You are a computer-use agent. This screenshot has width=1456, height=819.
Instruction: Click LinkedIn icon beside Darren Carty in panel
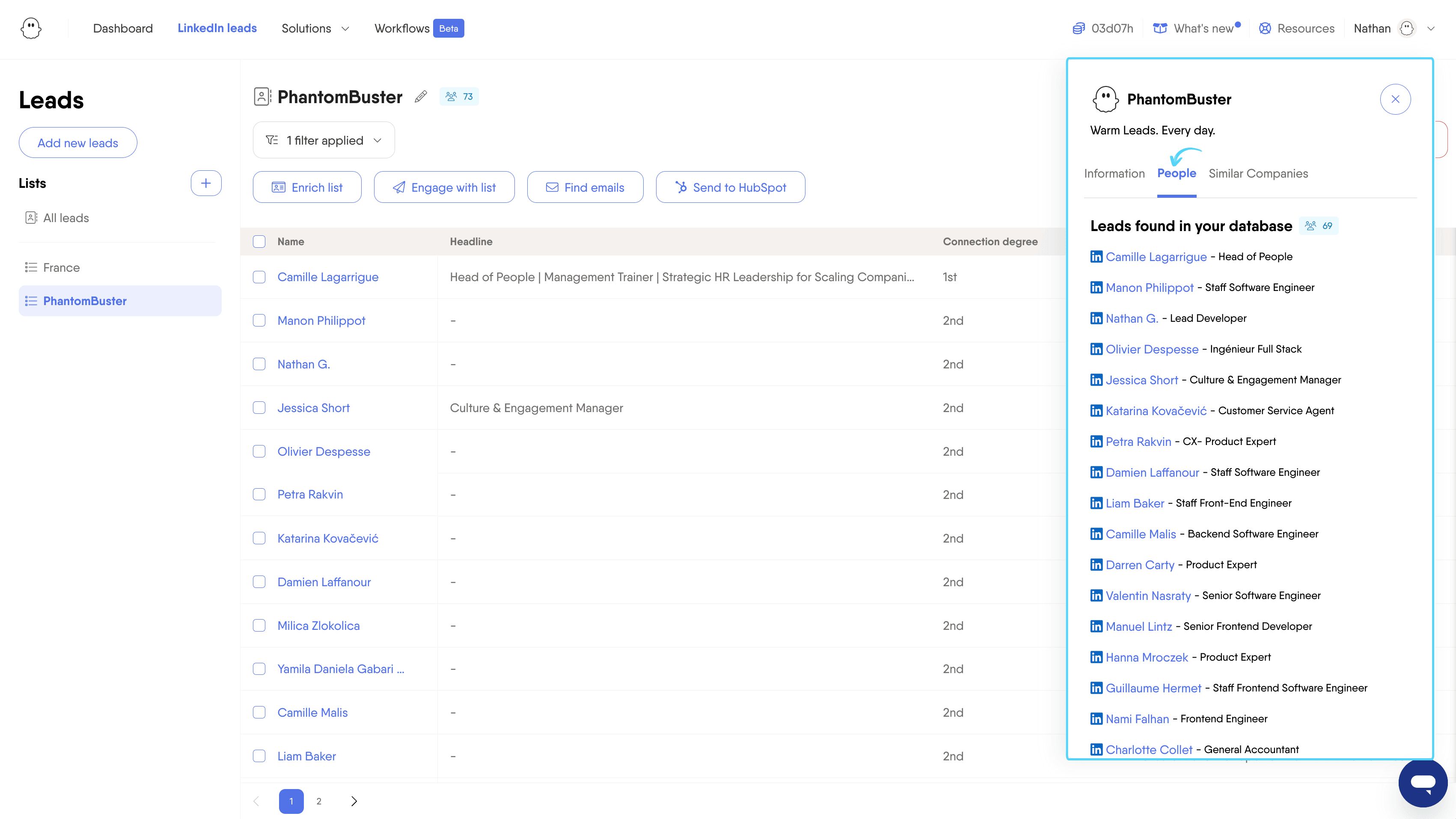pyautogui.click(x=1096, y=565)
